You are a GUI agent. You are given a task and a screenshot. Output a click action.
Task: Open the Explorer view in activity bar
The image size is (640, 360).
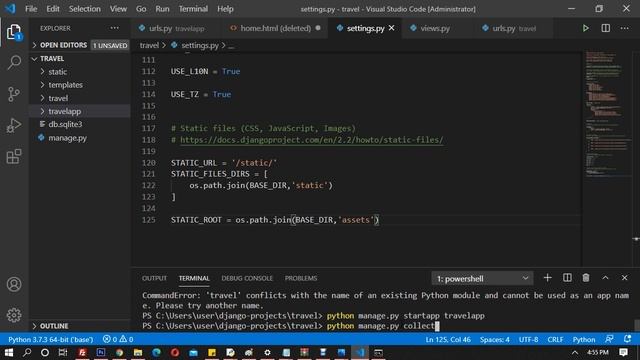click(14, 32)
